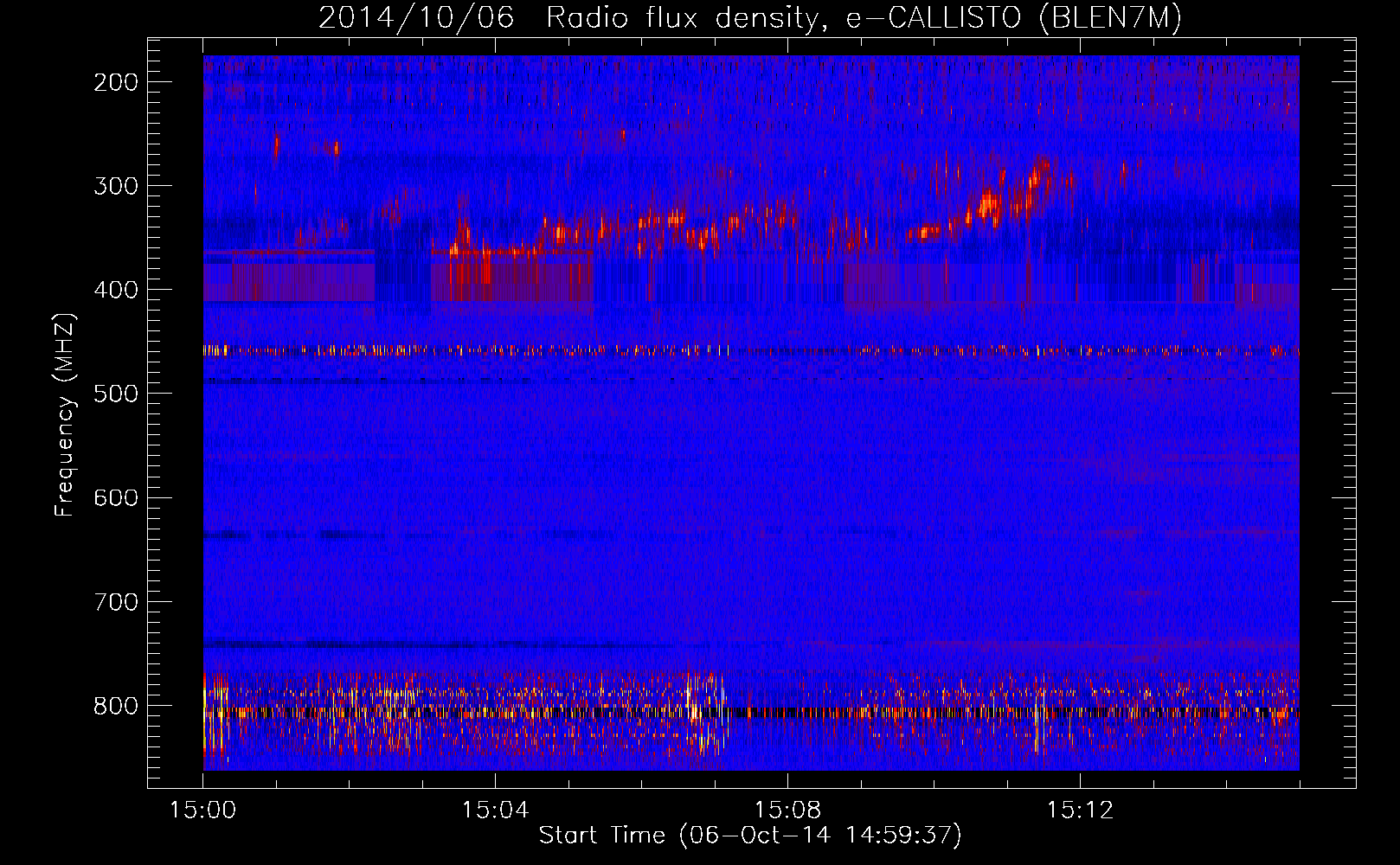Click the 700 frequency tick label

pos(116,601)
